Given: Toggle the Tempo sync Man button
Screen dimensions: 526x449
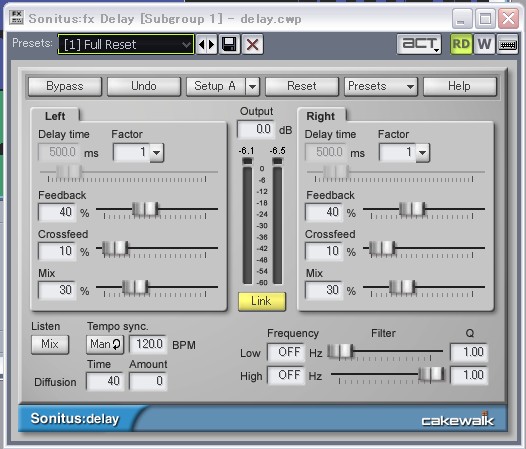Looking at the screenshot, I should click(x=105, y=344).
